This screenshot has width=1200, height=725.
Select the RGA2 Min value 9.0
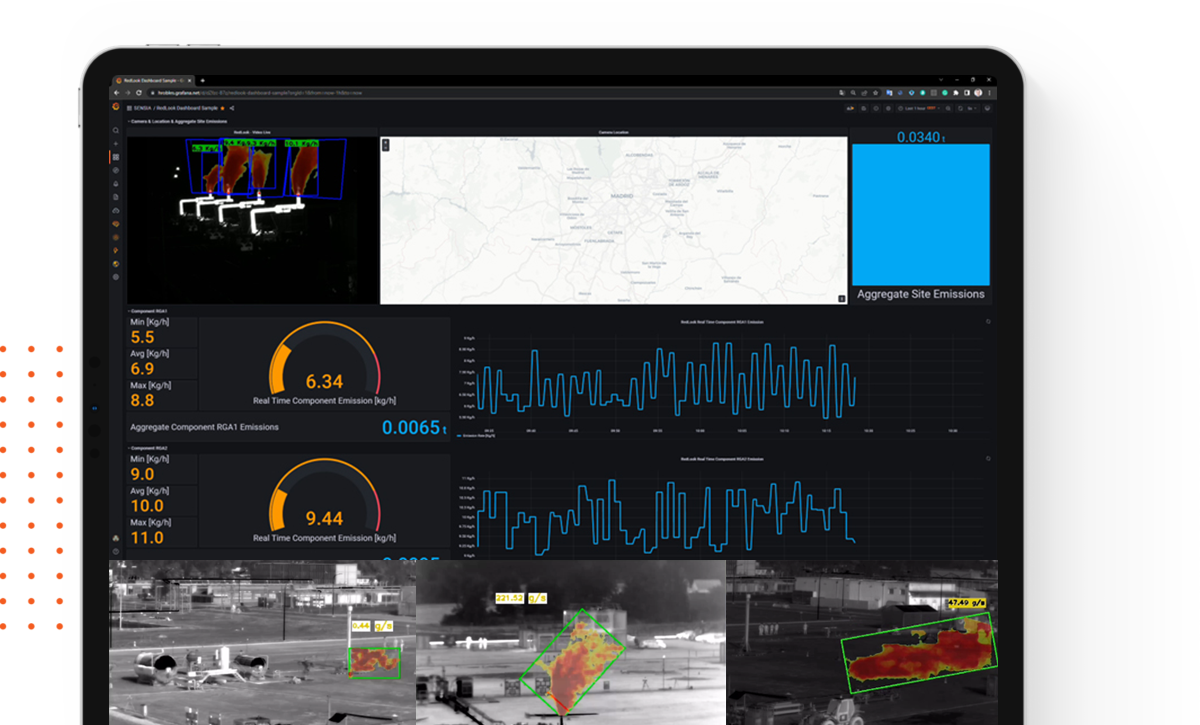pyautogui.click(x=142, y=475)
